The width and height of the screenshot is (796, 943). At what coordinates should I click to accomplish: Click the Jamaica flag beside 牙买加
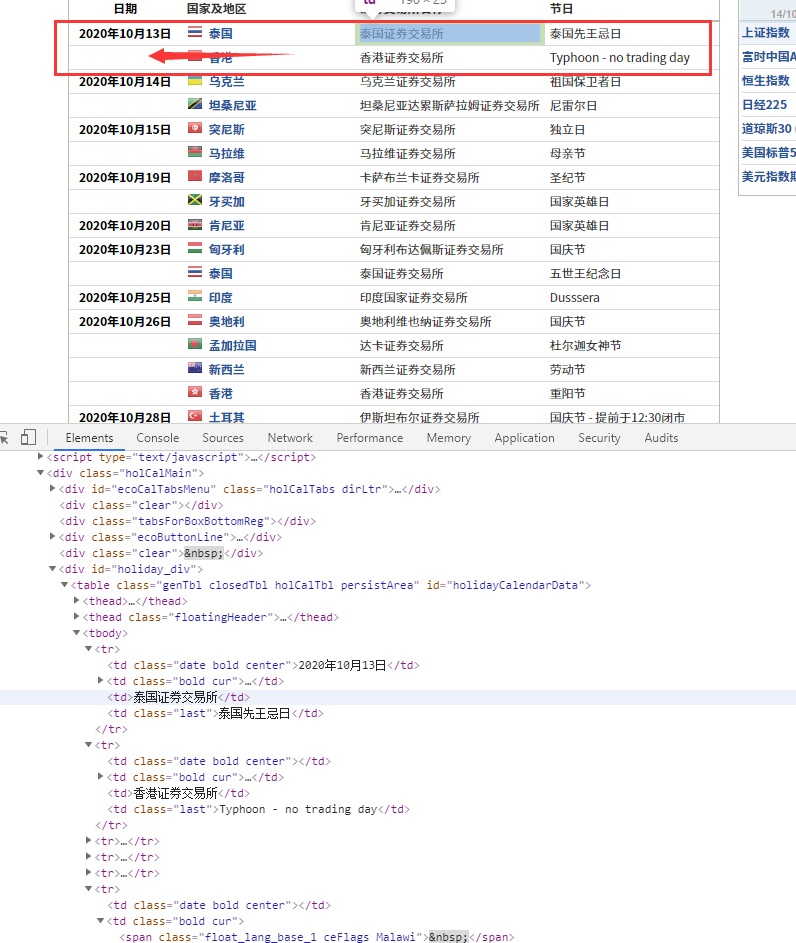click(195, 200)
